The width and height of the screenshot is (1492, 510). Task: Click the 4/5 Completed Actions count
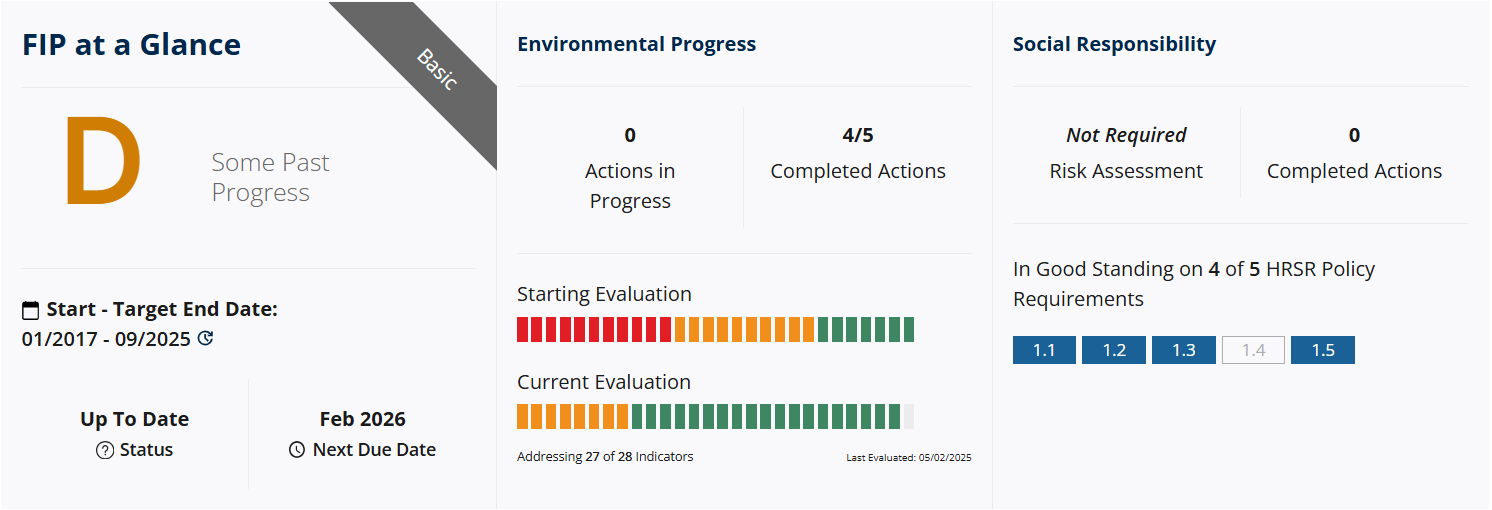tap(858, 135)
